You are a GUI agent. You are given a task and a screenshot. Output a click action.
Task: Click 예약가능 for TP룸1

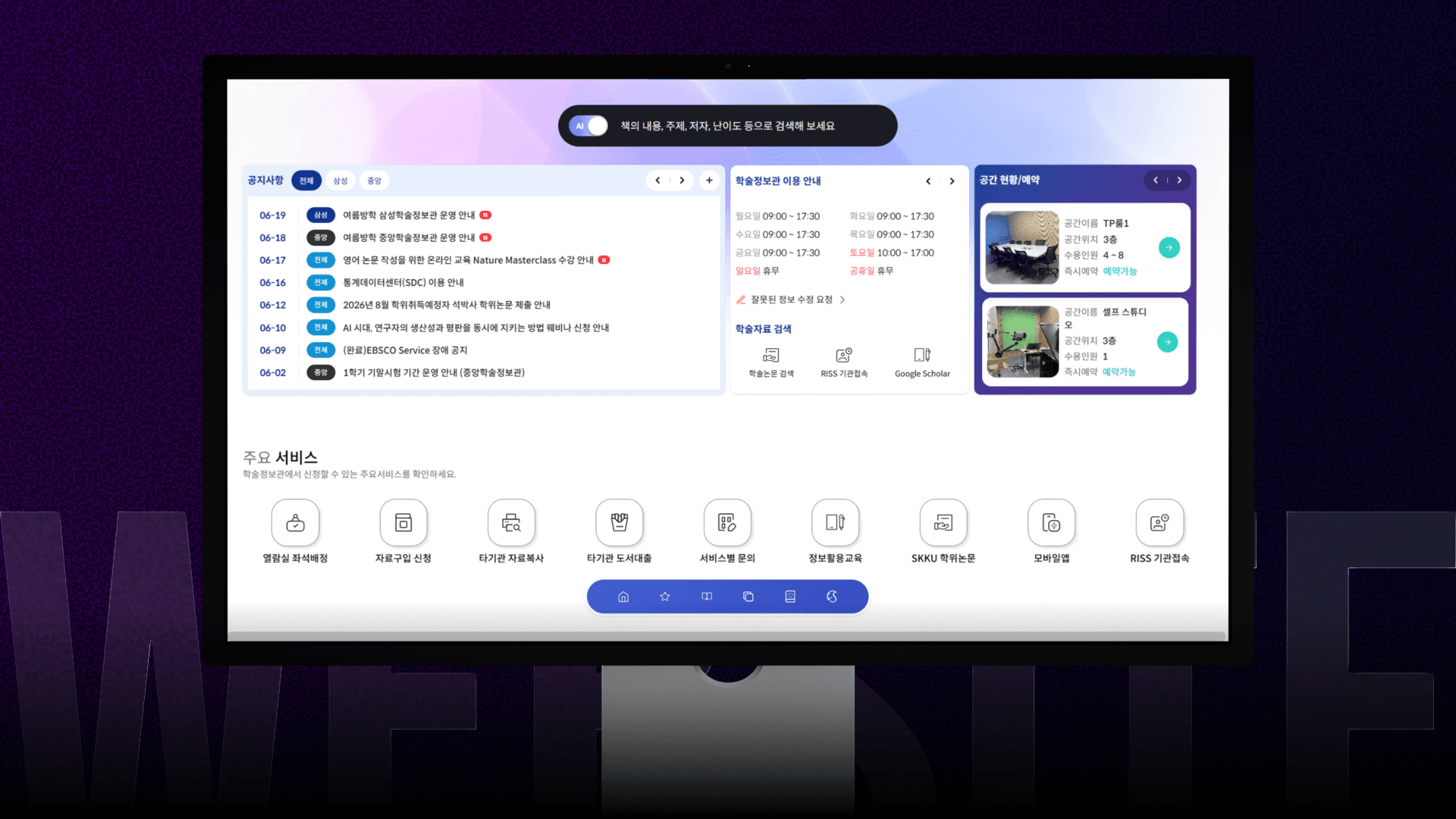click(1119, 271)
